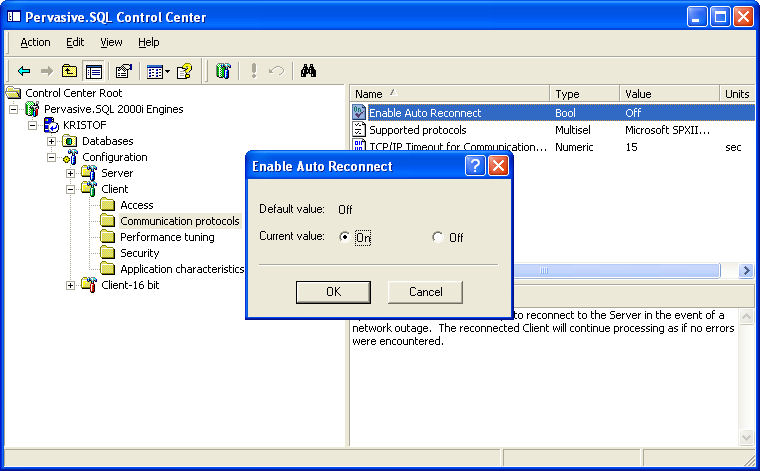This screenshot has width=760, height=471.
Task: Select the Supported protocols row text
Action: [x=418, y=130]
